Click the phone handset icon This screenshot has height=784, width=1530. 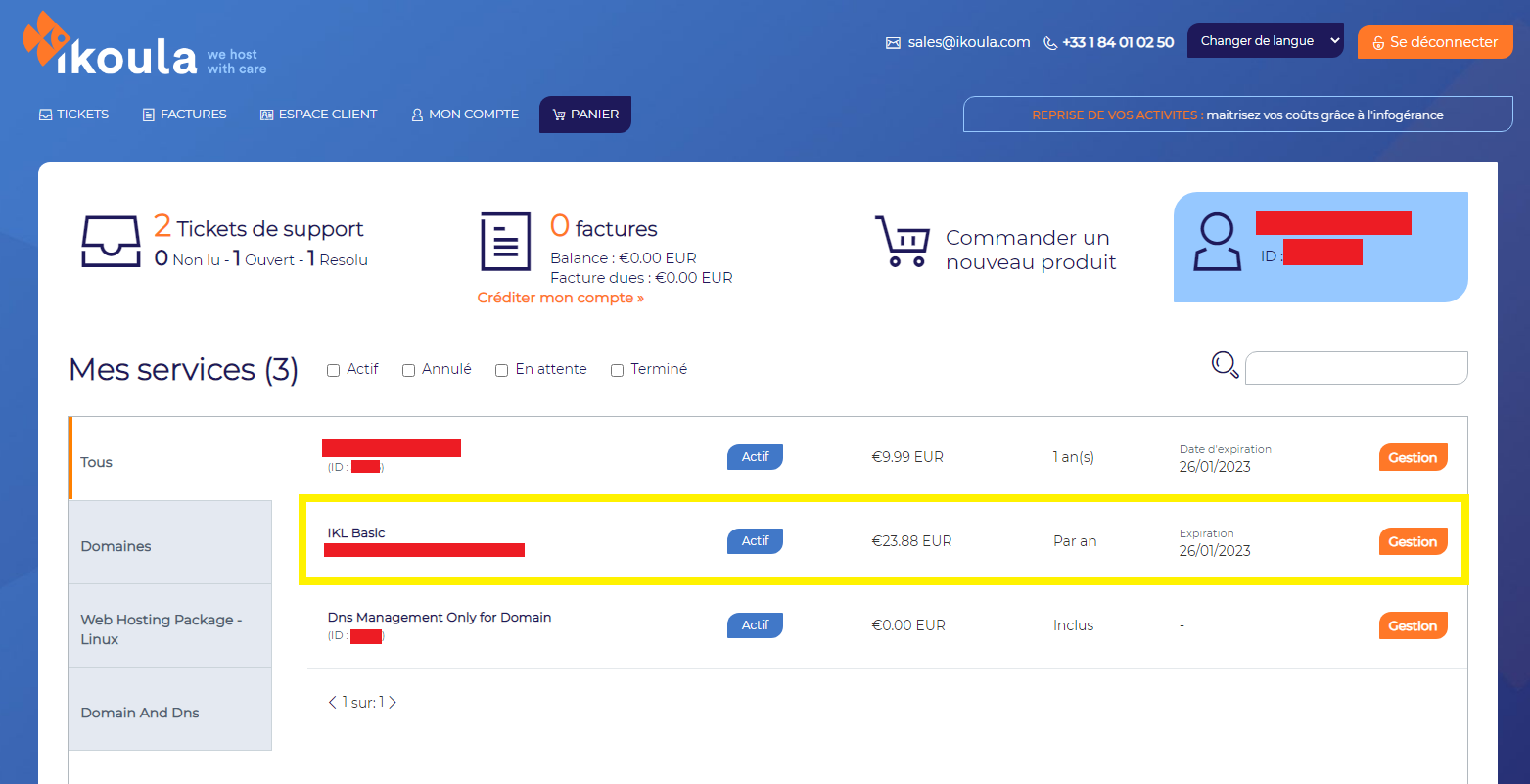(x=1050, y=43)
